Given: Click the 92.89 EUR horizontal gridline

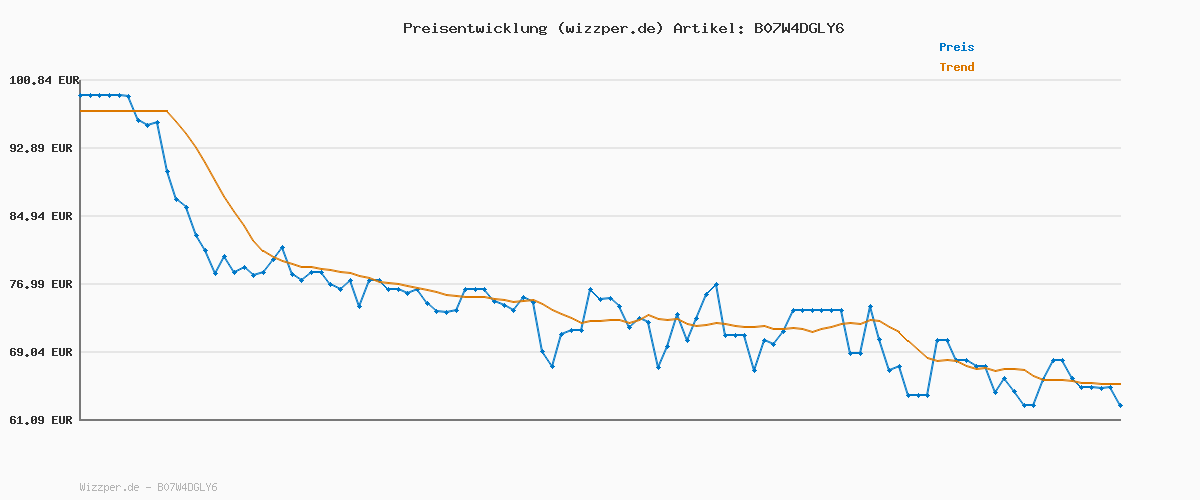Looking at the screenshot, I should (600, 148).
